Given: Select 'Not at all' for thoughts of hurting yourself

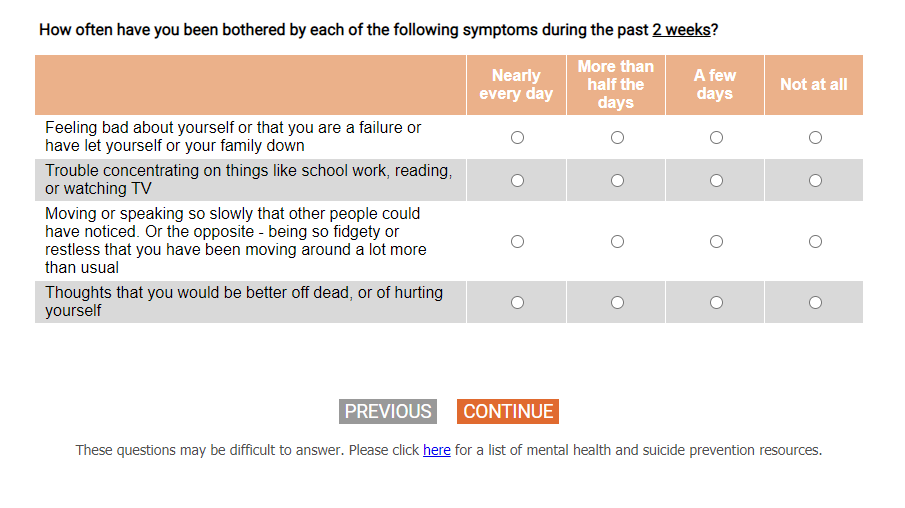Looking at the screenshot, I should 815,303.
